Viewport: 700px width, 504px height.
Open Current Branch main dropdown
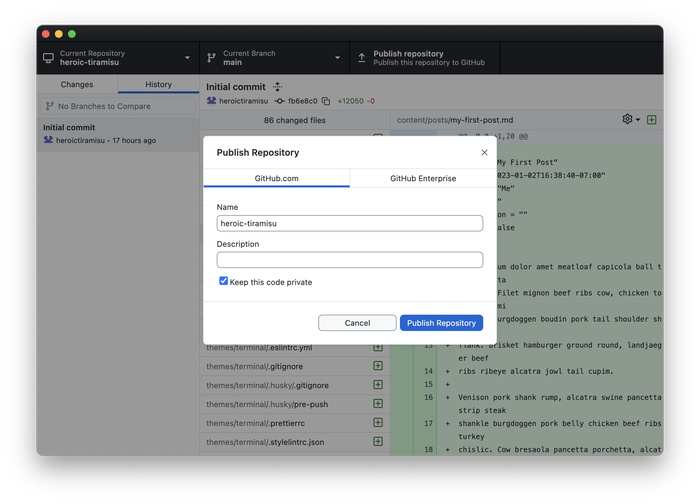(x=274, y=58)
